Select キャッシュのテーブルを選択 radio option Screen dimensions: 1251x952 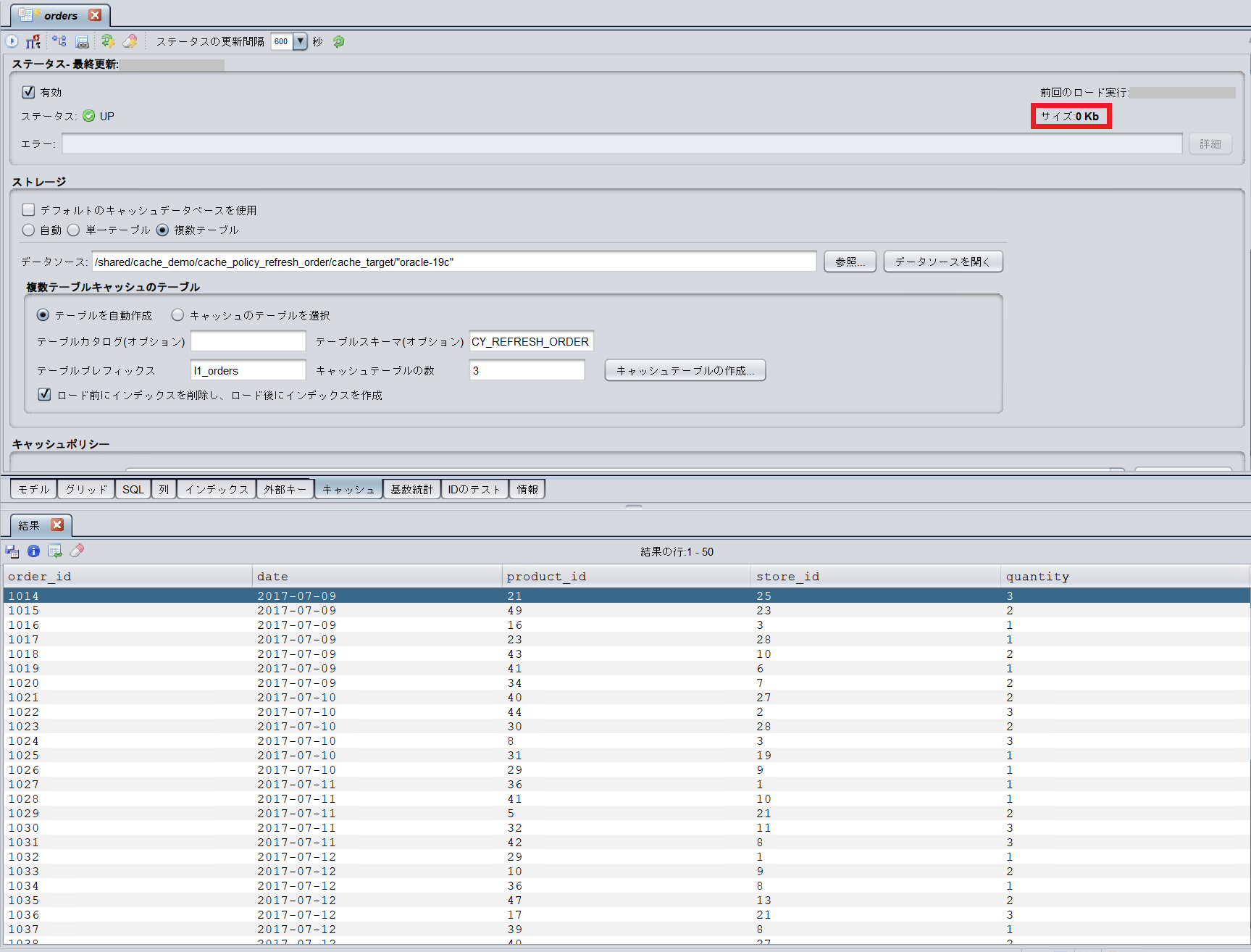click(177, 315)
